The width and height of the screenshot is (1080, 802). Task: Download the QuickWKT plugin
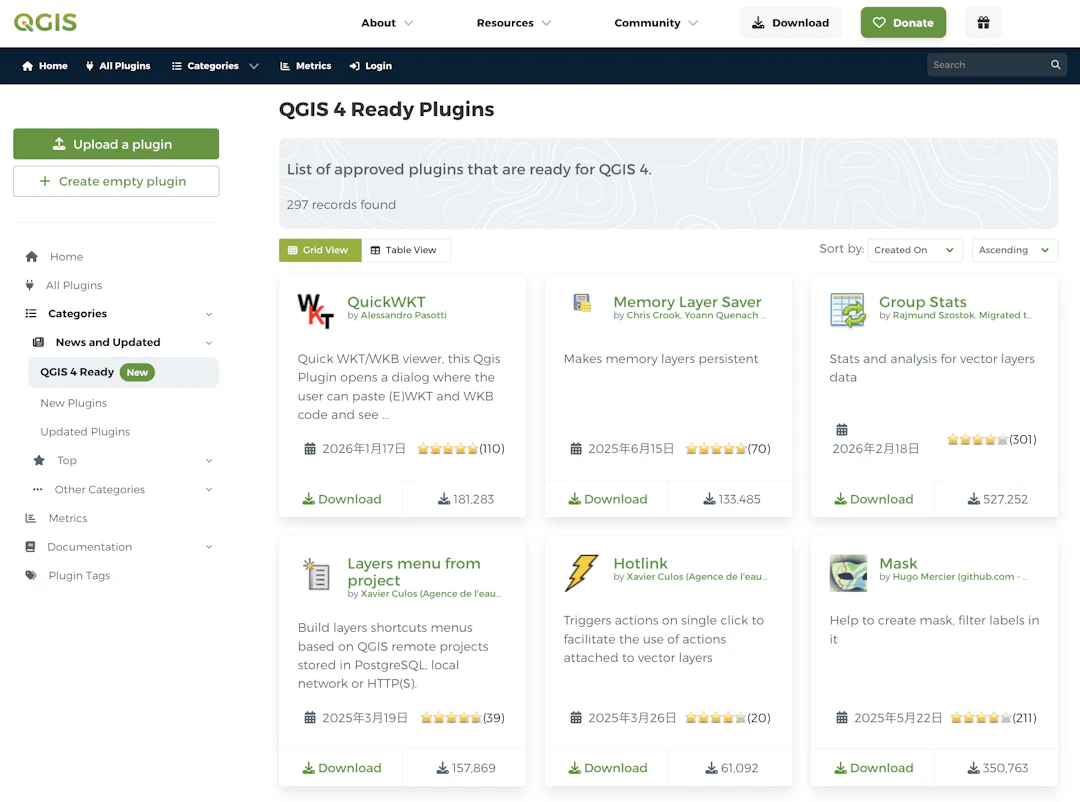[x=342, y=499]
